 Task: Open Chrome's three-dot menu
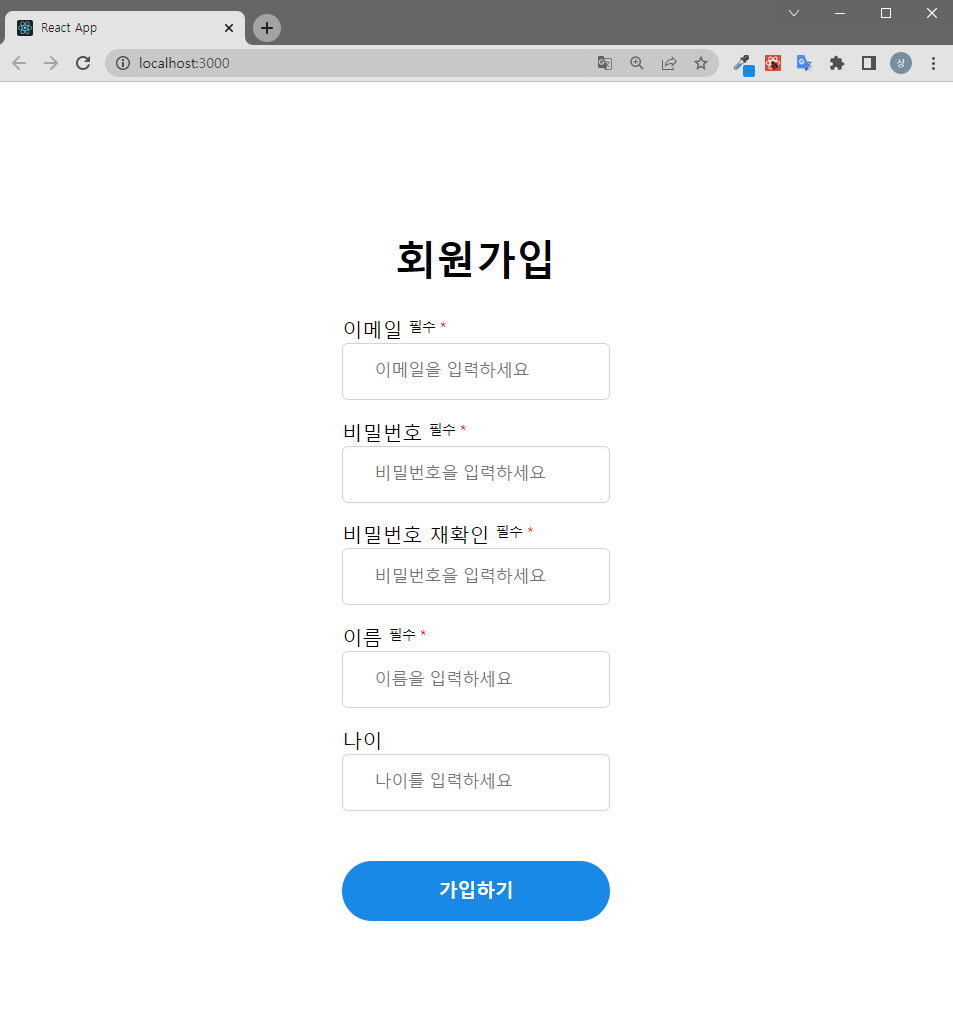click(933, 63)
